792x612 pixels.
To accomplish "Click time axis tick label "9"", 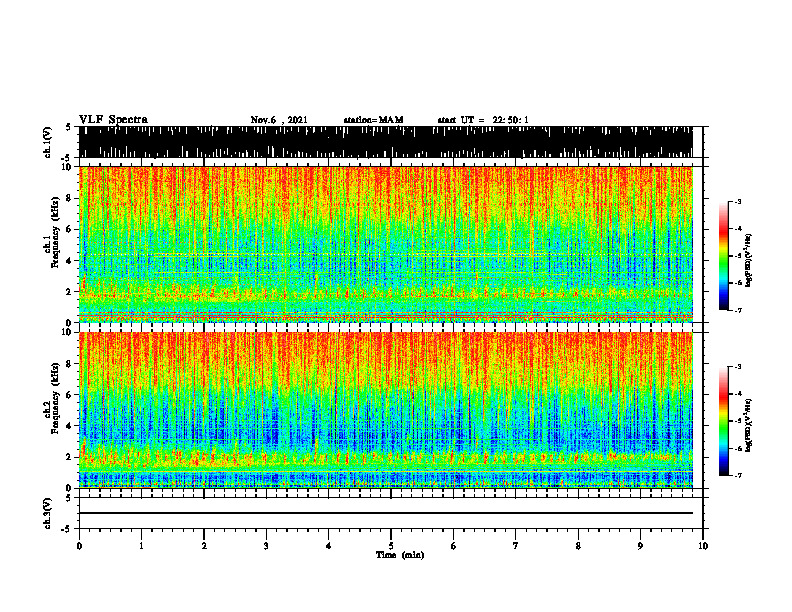I will coord(640,546).
